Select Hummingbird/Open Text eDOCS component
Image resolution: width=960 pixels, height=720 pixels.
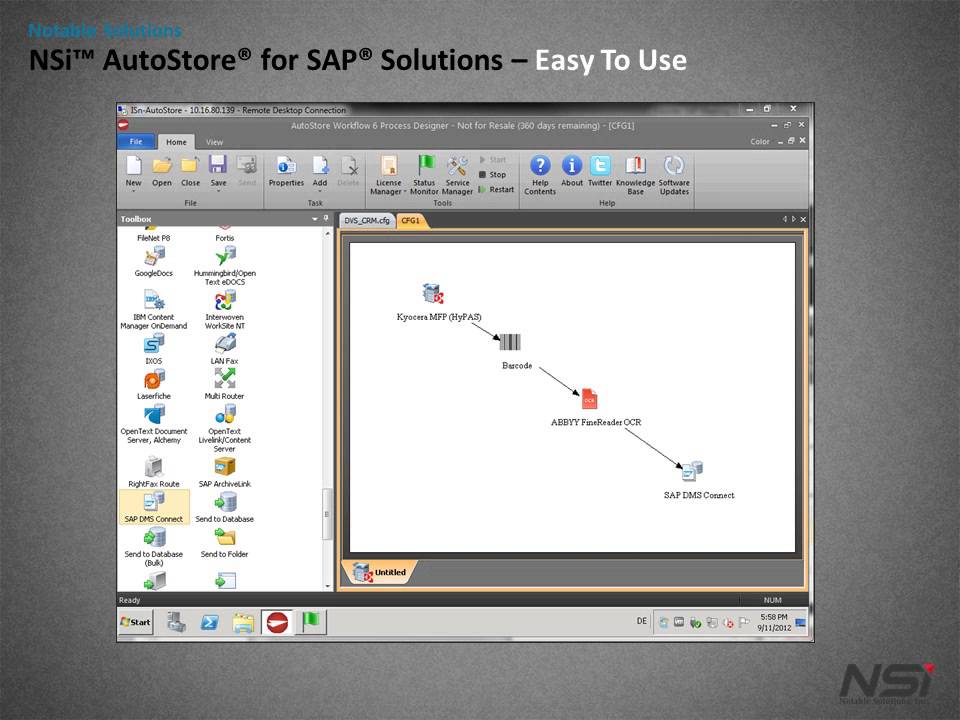[x=225, y=266]
